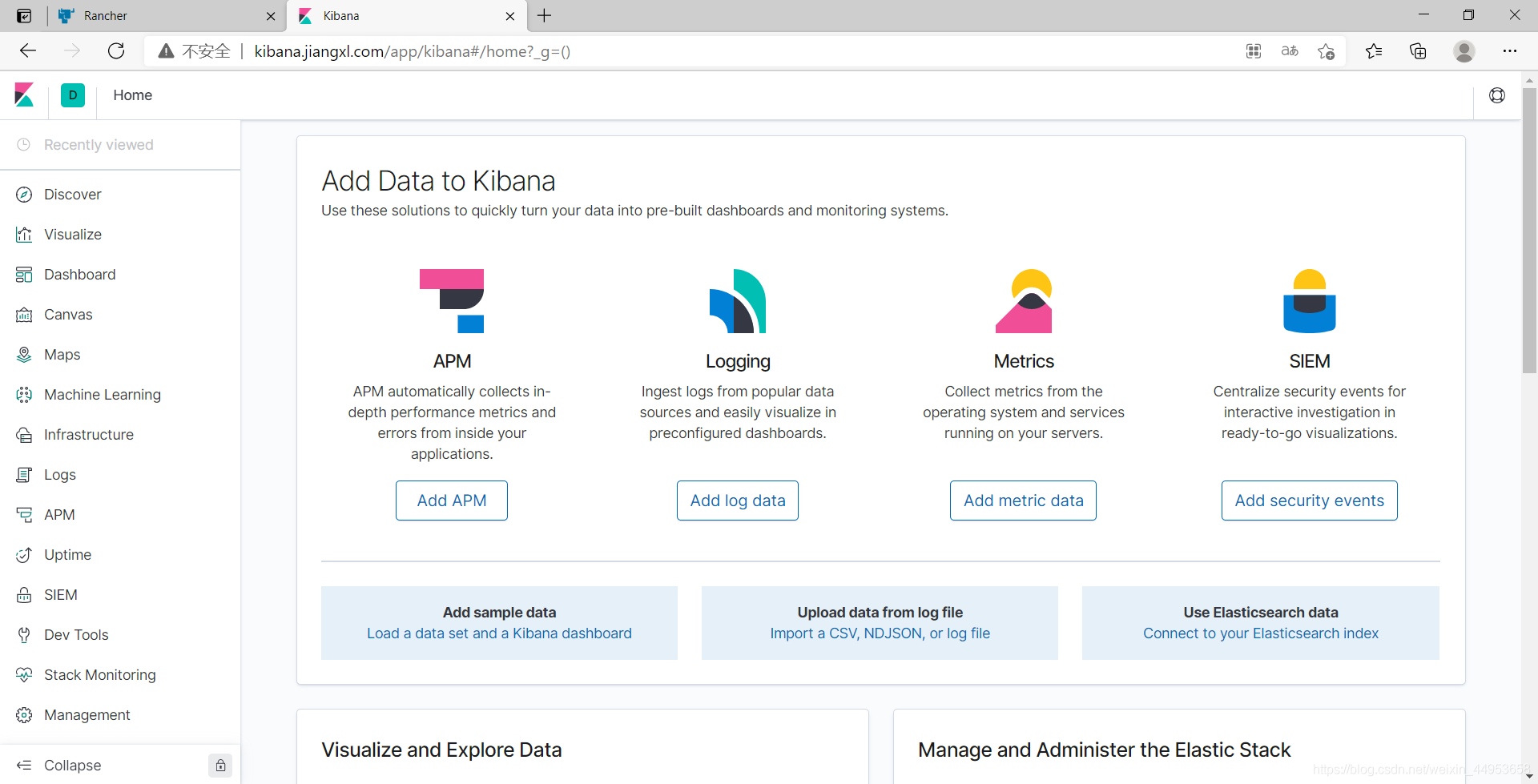The width and height of the screenshot is (1538, 784).
Task: Close the Rancher browser tab
Action: [x=271, y=16]
